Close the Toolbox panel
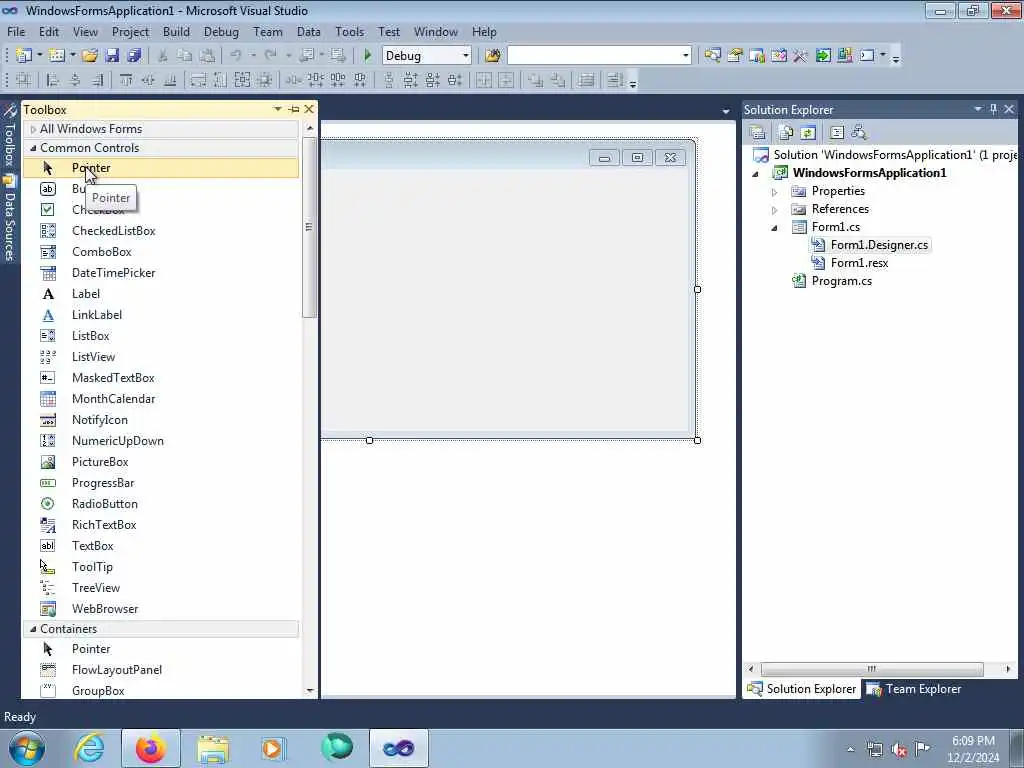1024x768 pixels. (x=309, y=109)
